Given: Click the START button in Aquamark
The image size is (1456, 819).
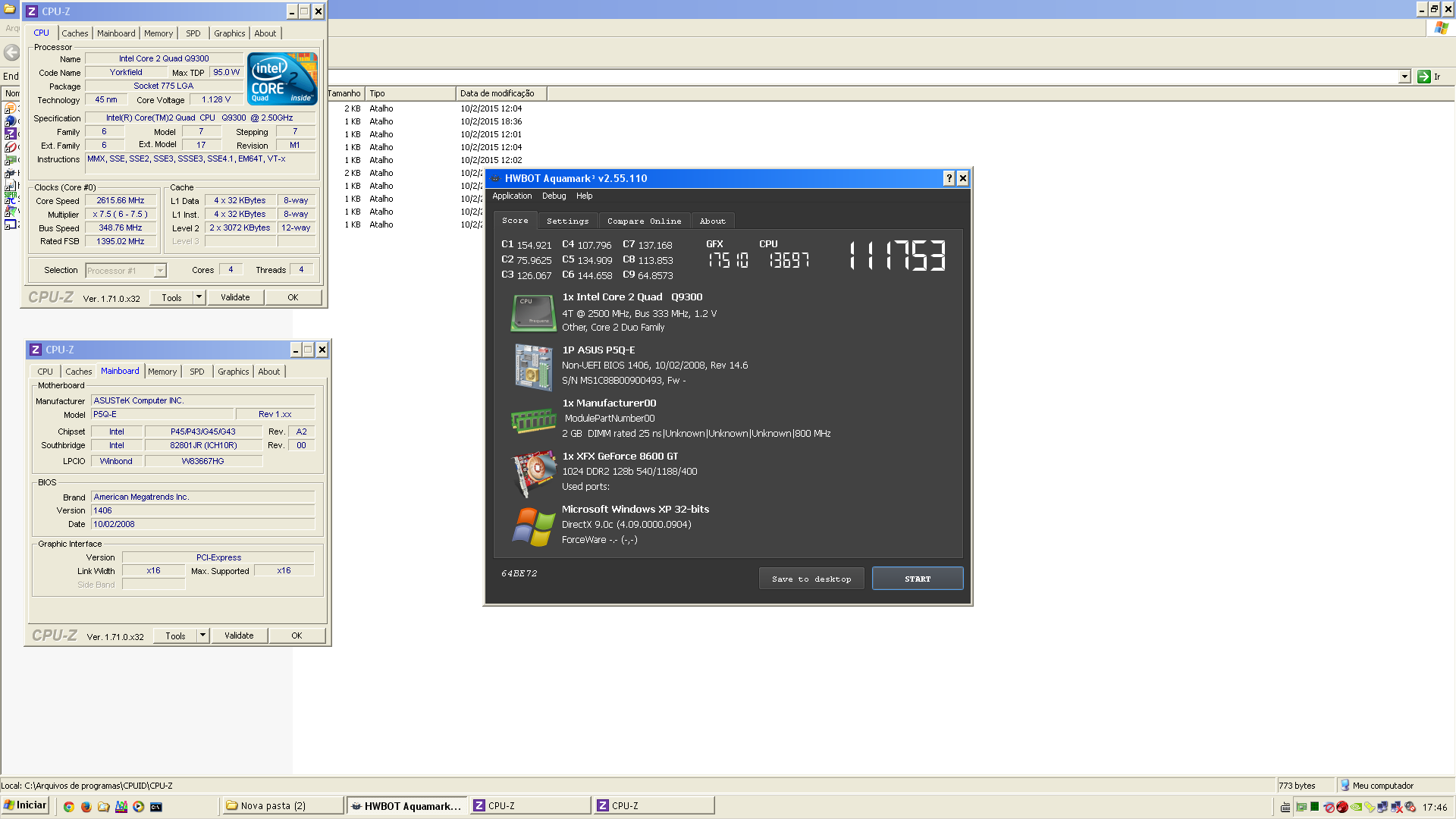Looking at the screenshot, I should click(x=918, y=579).
